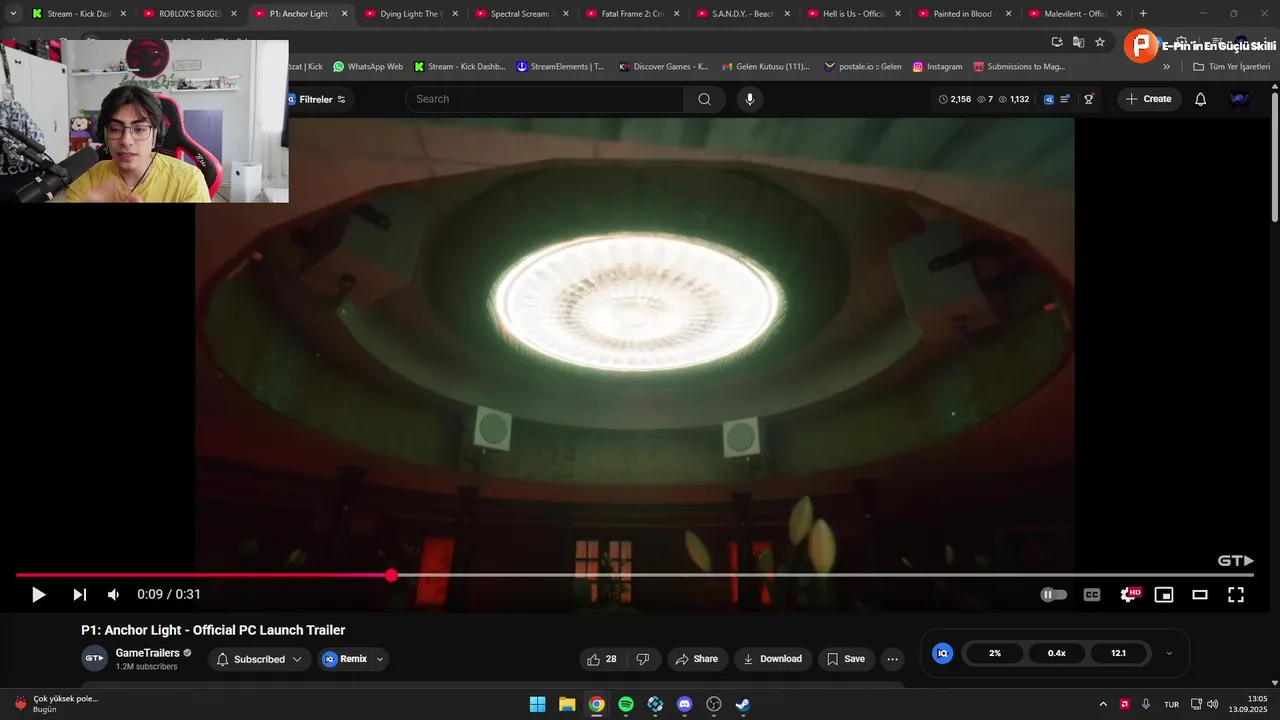Switch to Spectral Scream tab
The height and width of the screenshot is (720, 1280).
click(x=522, y=14)
